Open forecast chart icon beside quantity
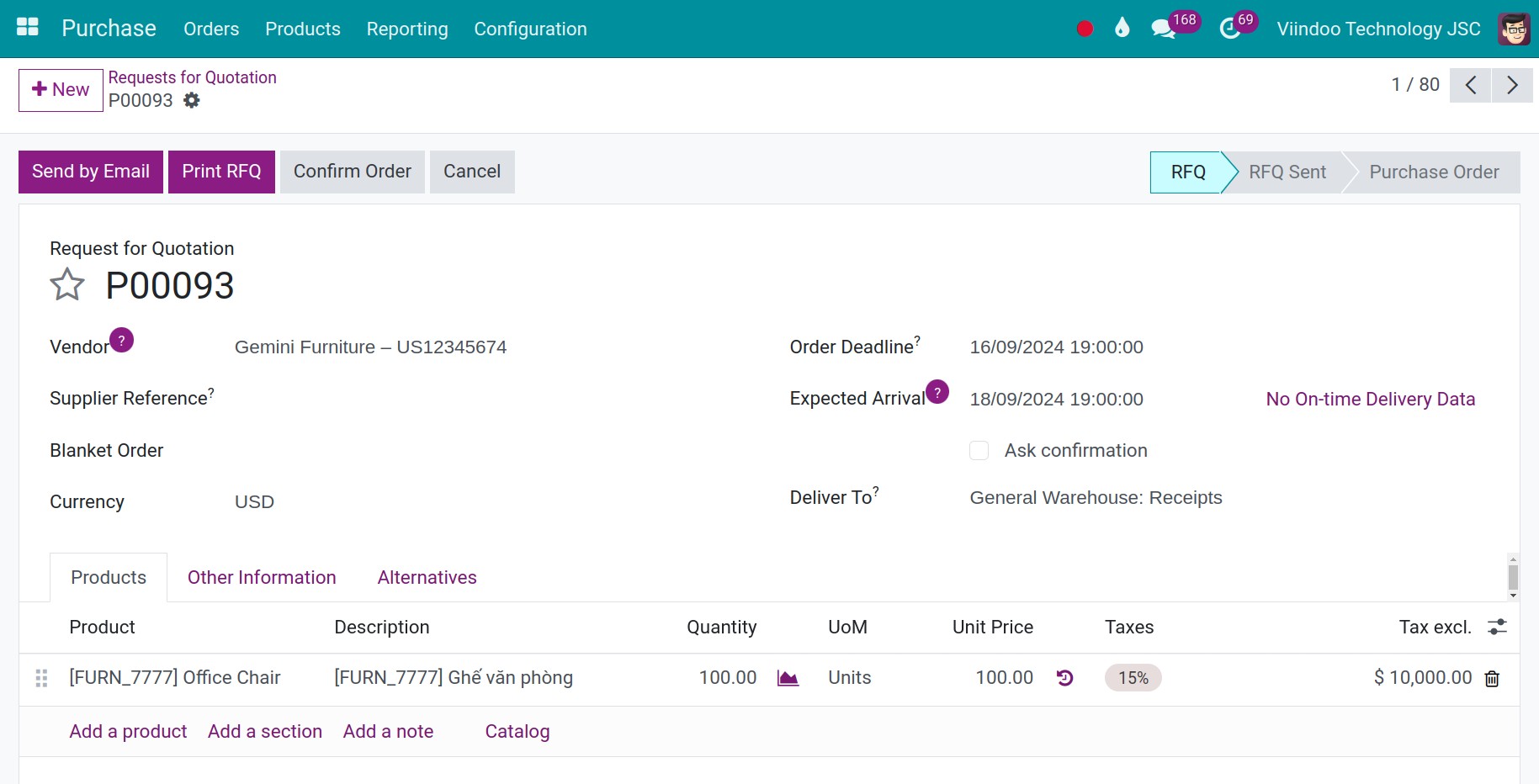The width and height of the screenshot is (1539, 784). click(788, 678)
